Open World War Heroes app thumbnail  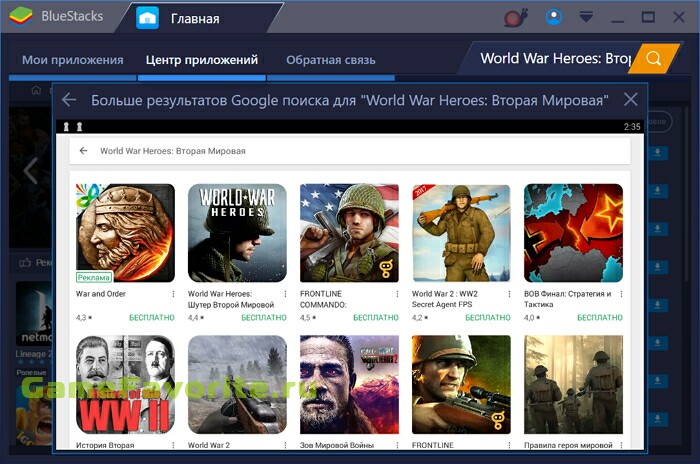237,233
